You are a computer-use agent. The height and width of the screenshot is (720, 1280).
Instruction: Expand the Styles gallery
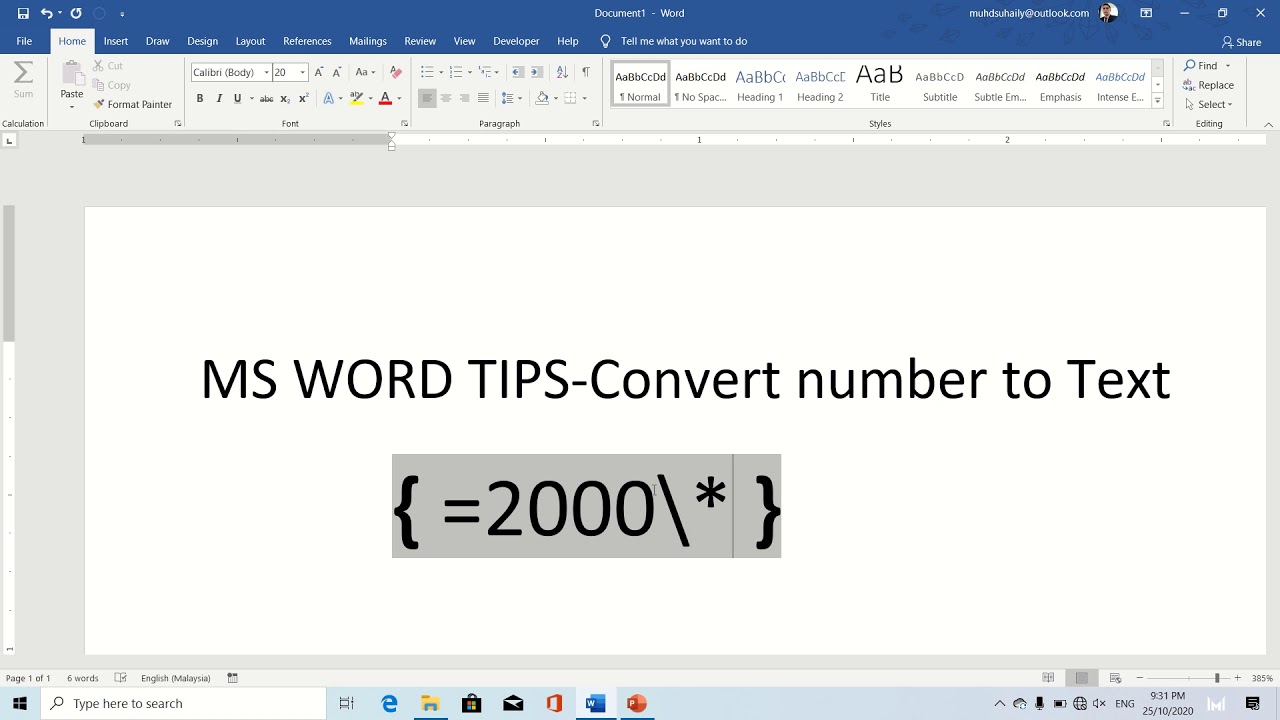pos(1157,100)
